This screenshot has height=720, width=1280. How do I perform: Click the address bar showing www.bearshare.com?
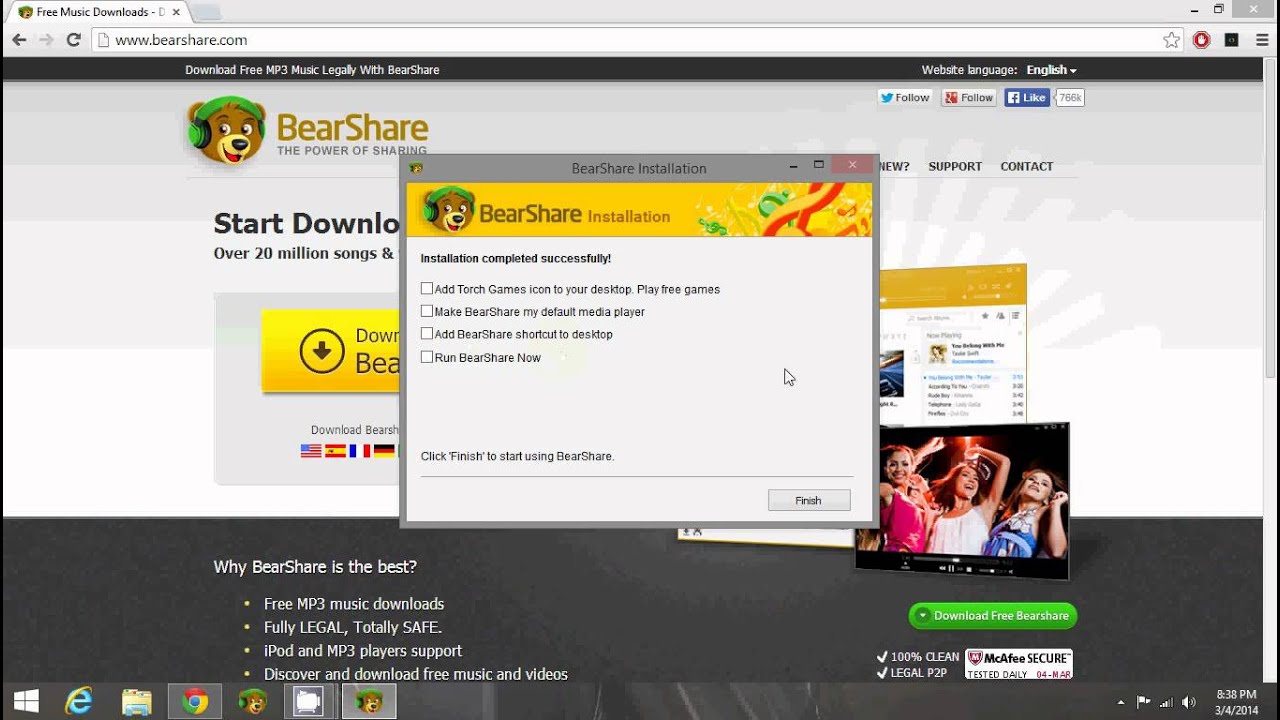pyautogui.click(x=636, y=40)
